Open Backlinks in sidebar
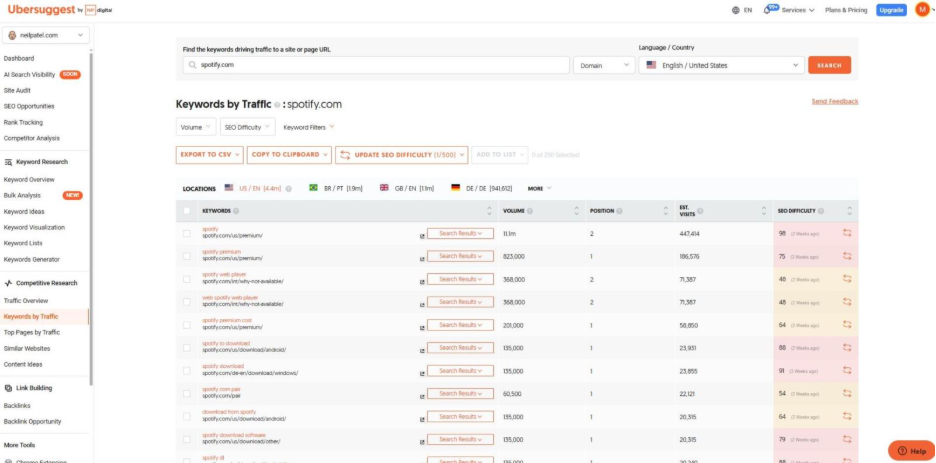 pos(17,406)
